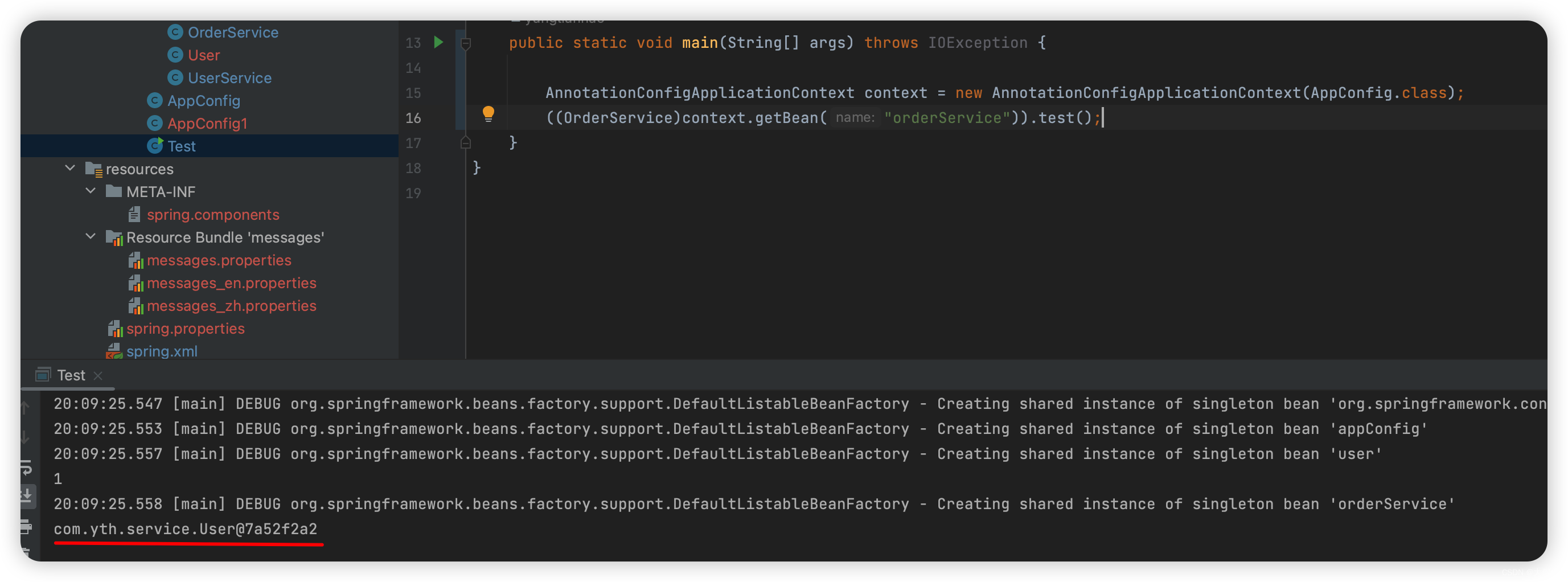Click line number 13 in the gutter
Viewport: 1568px width, 582px height.
413,43
